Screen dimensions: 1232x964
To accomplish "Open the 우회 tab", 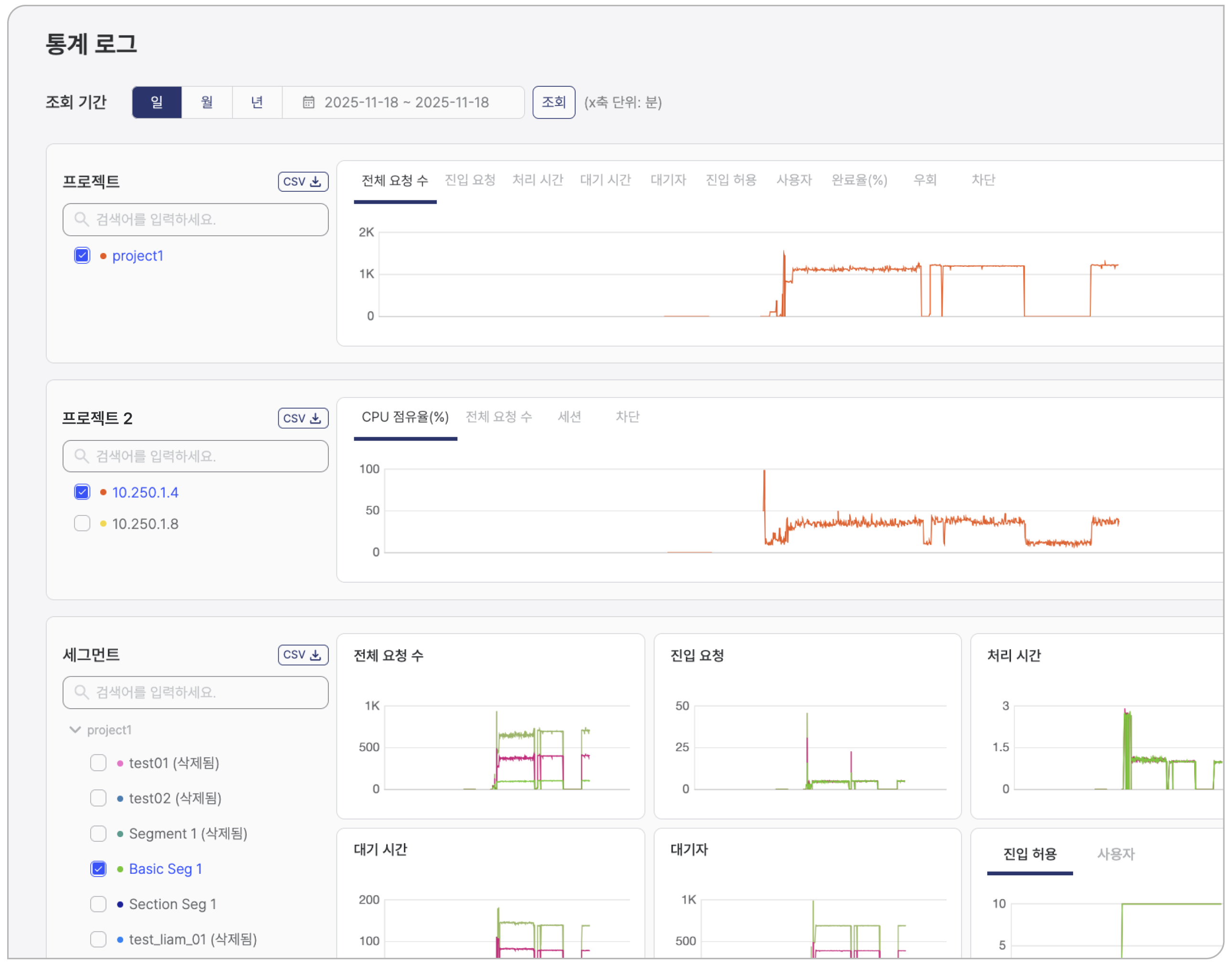I will [925, 180].
